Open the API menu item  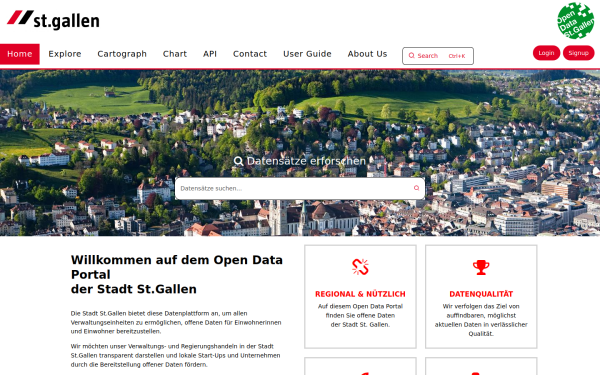click(210, 54)
